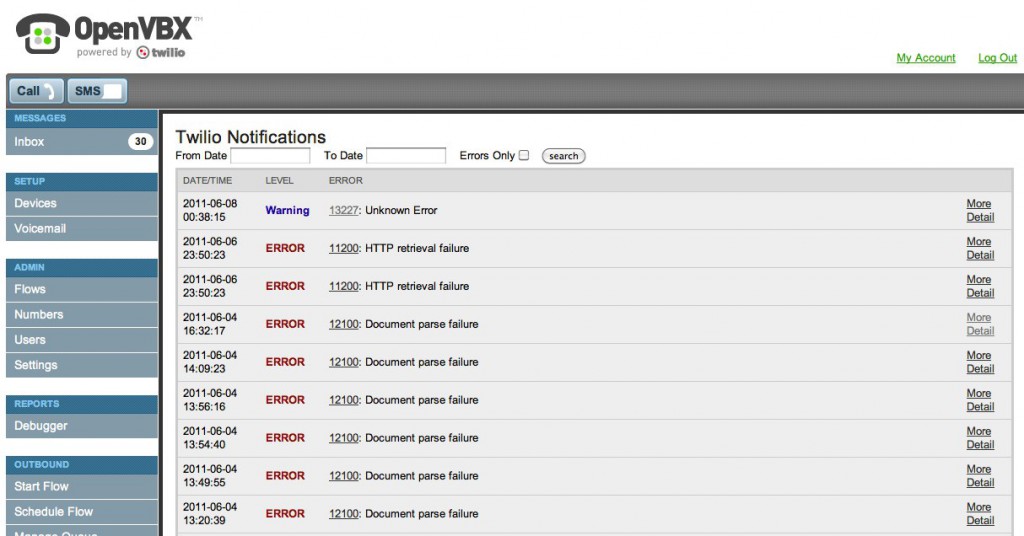Open the Inbox menu item
The height and width of the screenshot is (536, 1024).
(82, 142)
